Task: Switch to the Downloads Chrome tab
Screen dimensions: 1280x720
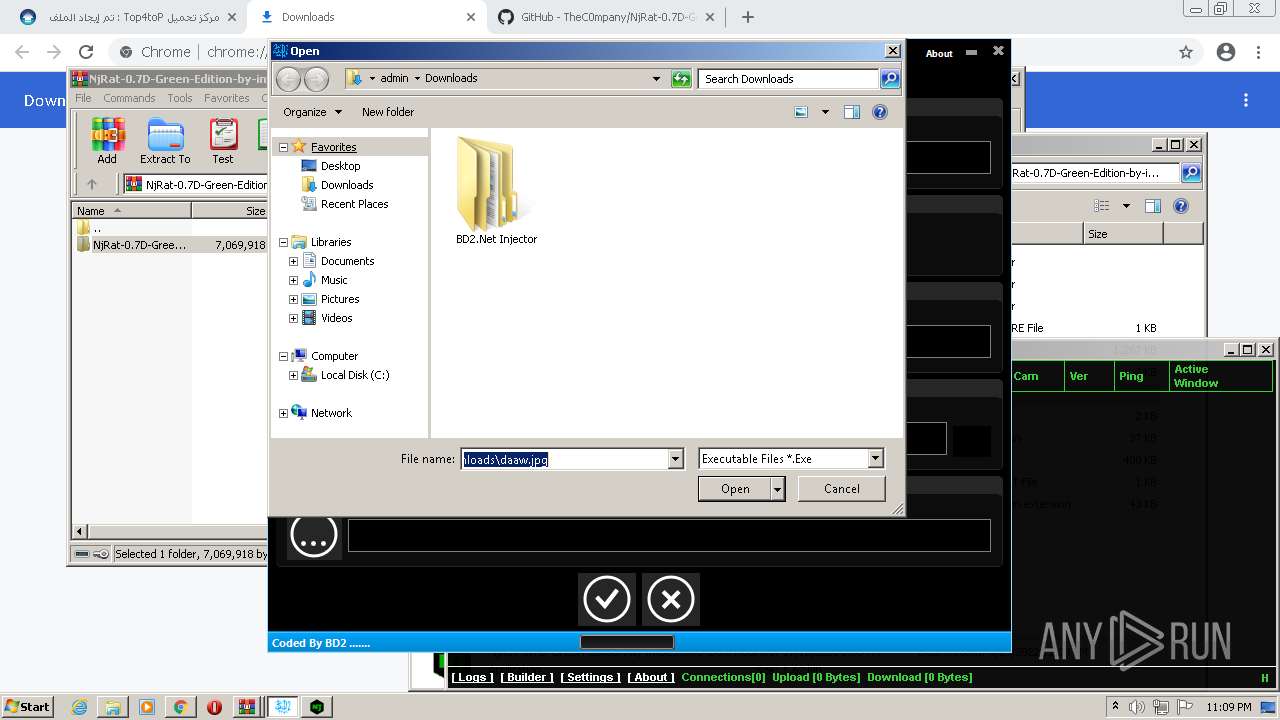Action: (367, 17)
